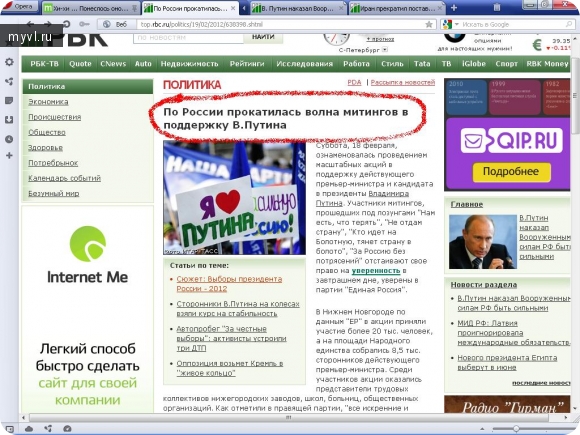The width and height of the screenshot is (580, 435).
Task: Open 'Сюжет: Выборы президента России - 2012' link
Action: (x=229, y=284)
